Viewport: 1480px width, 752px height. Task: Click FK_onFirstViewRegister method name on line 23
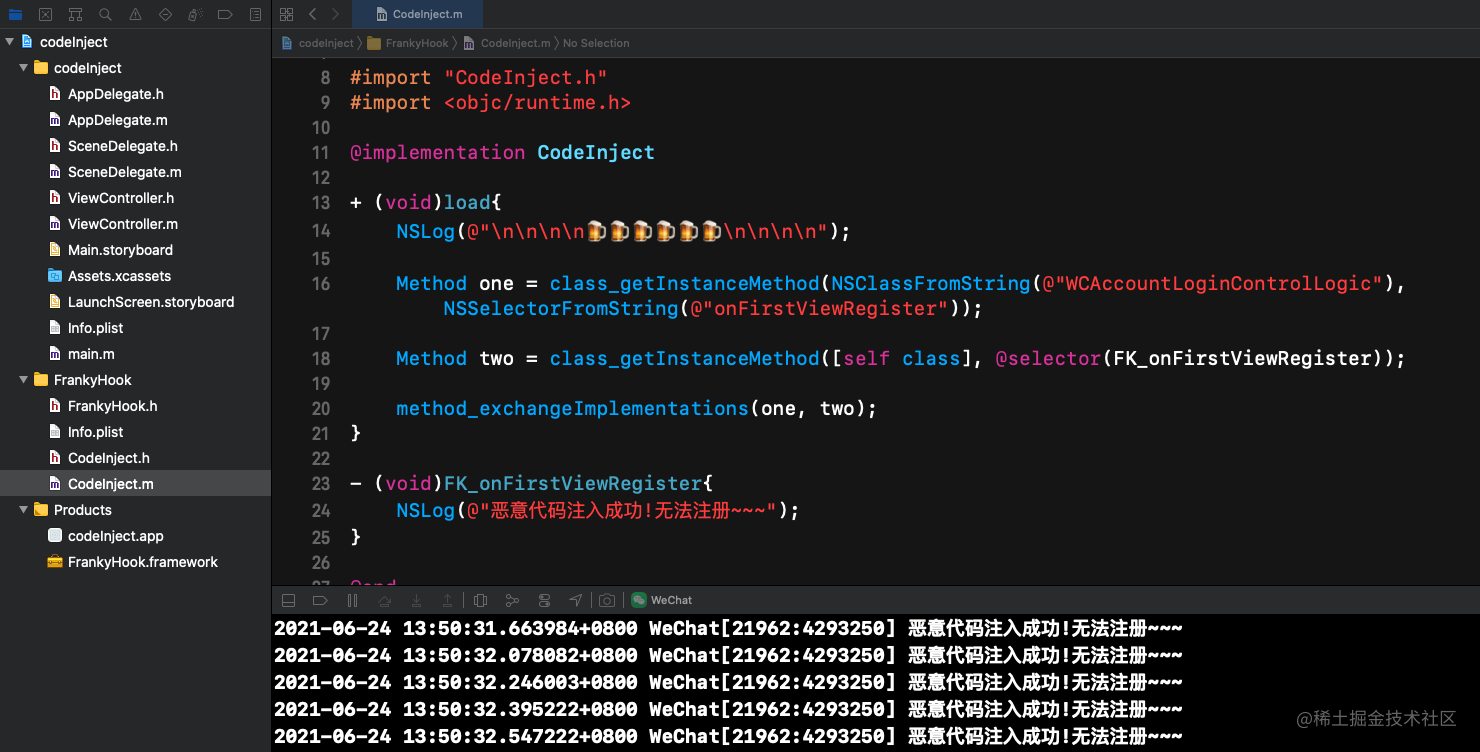pyautogui.click(x=573, y=483)
